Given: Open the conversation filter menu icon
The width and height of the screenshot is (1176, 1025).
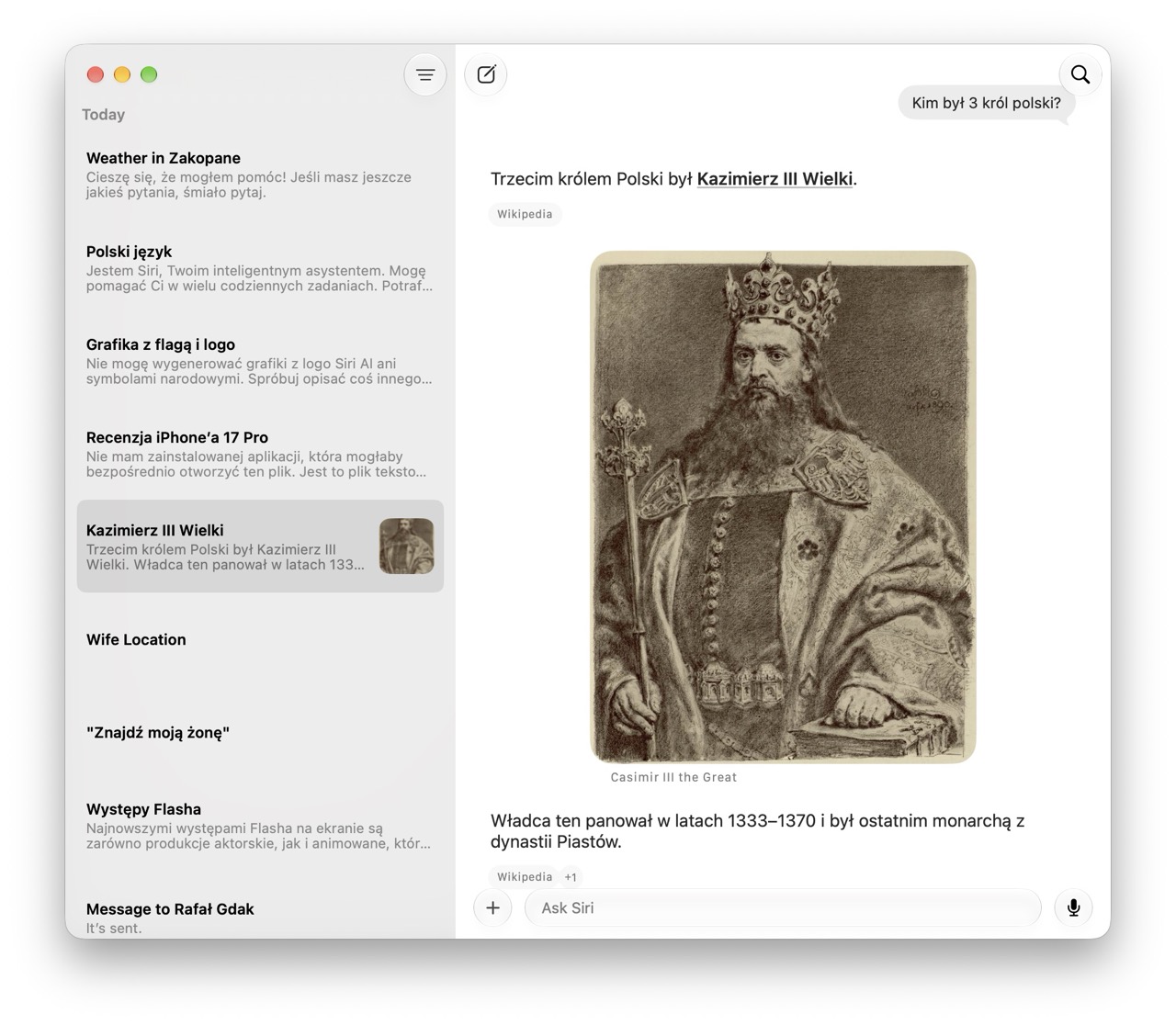Looking at the screenshot, I should (425, 75).
